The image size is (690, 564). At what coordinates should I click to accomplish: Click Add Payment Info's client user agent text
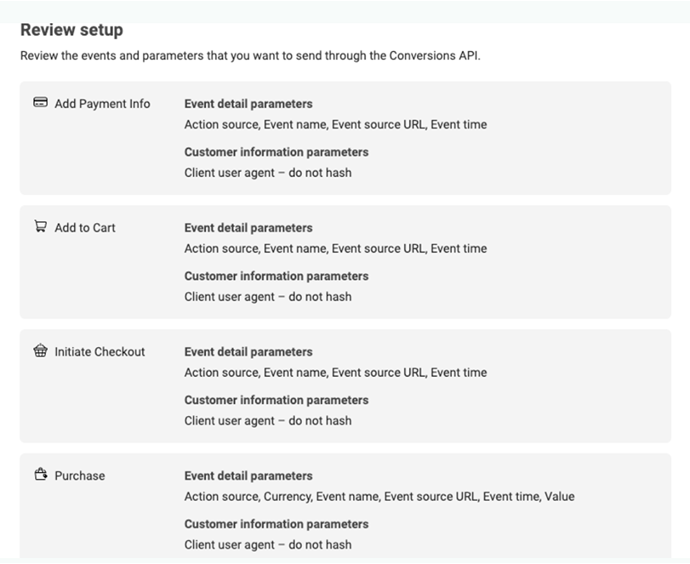(268, 173)
